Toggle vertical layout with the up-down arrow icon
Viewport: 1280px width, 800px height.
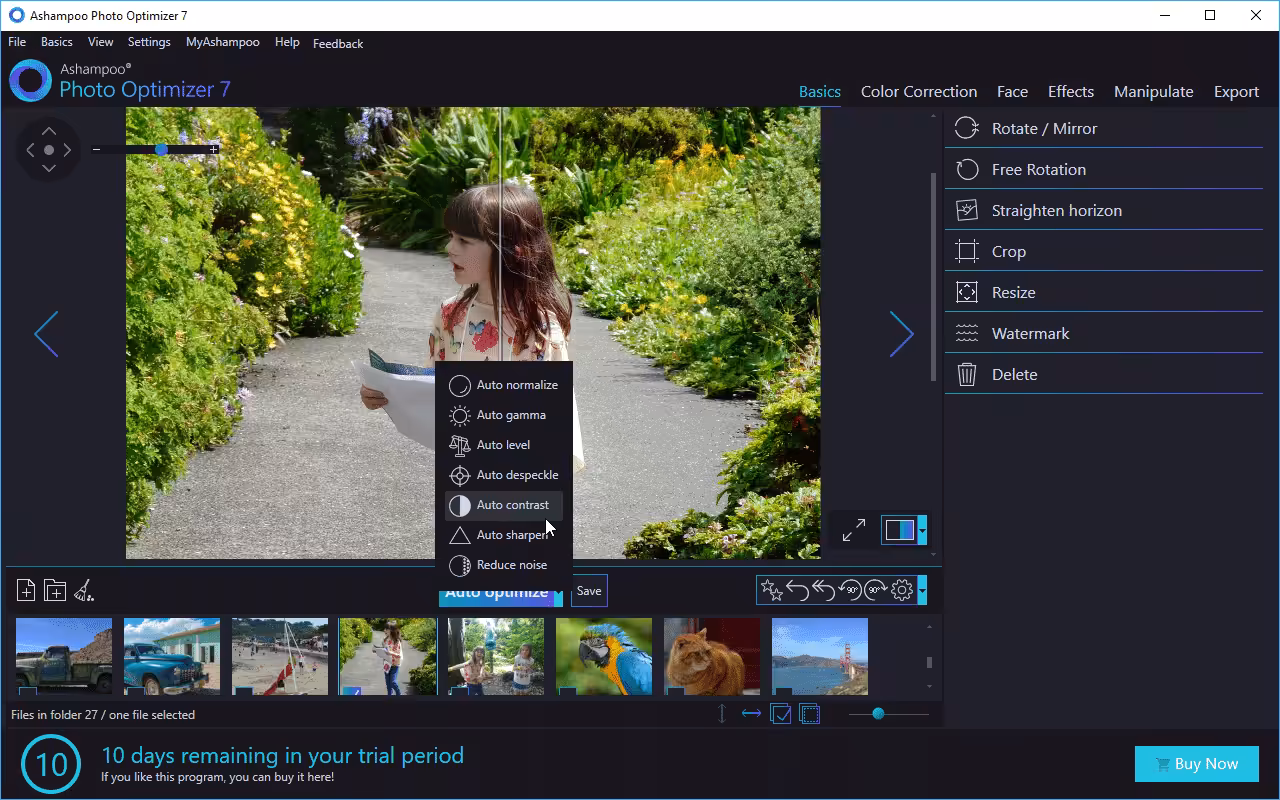(x=721, y=713)
